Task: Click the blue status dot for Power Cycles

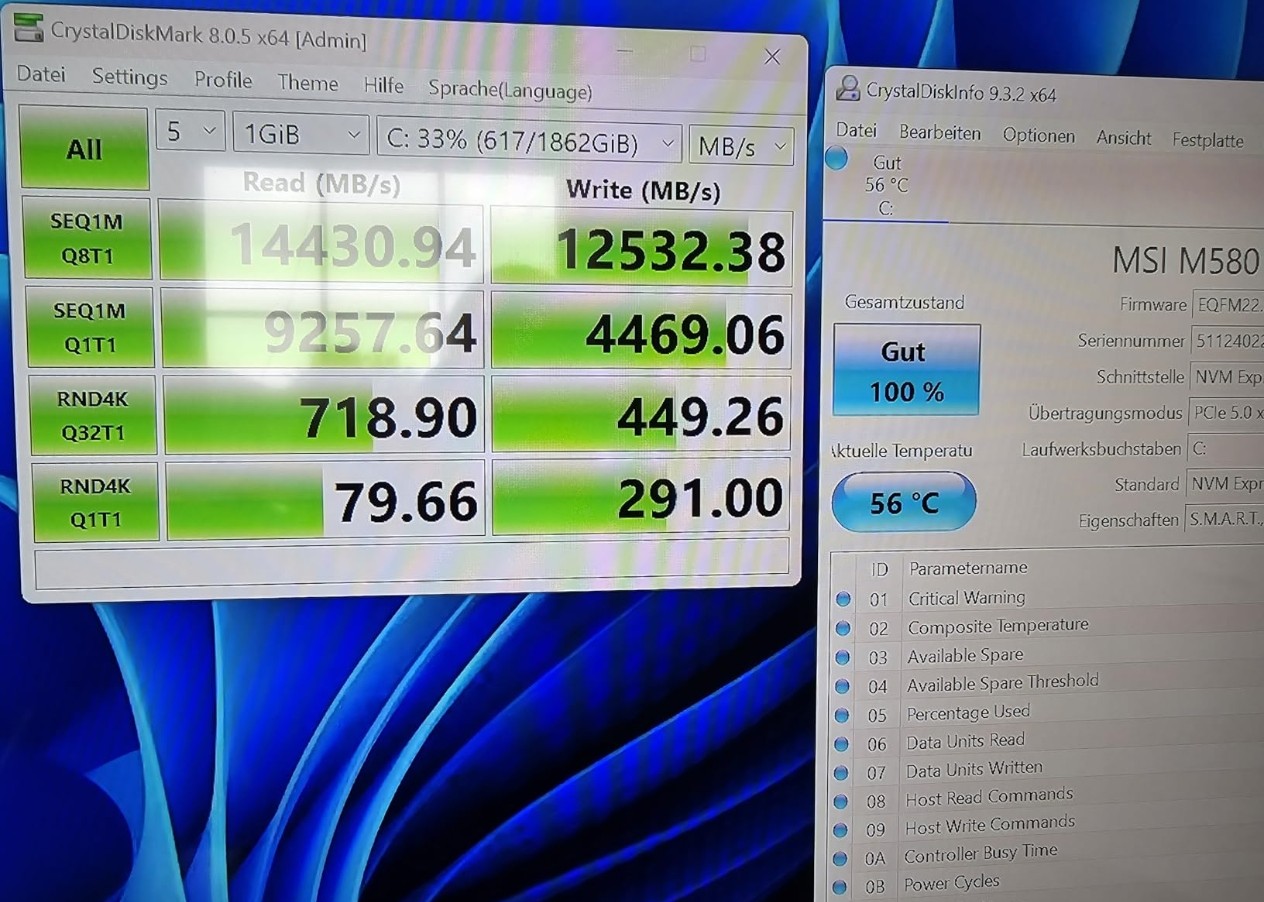Action: click(840, 887)
